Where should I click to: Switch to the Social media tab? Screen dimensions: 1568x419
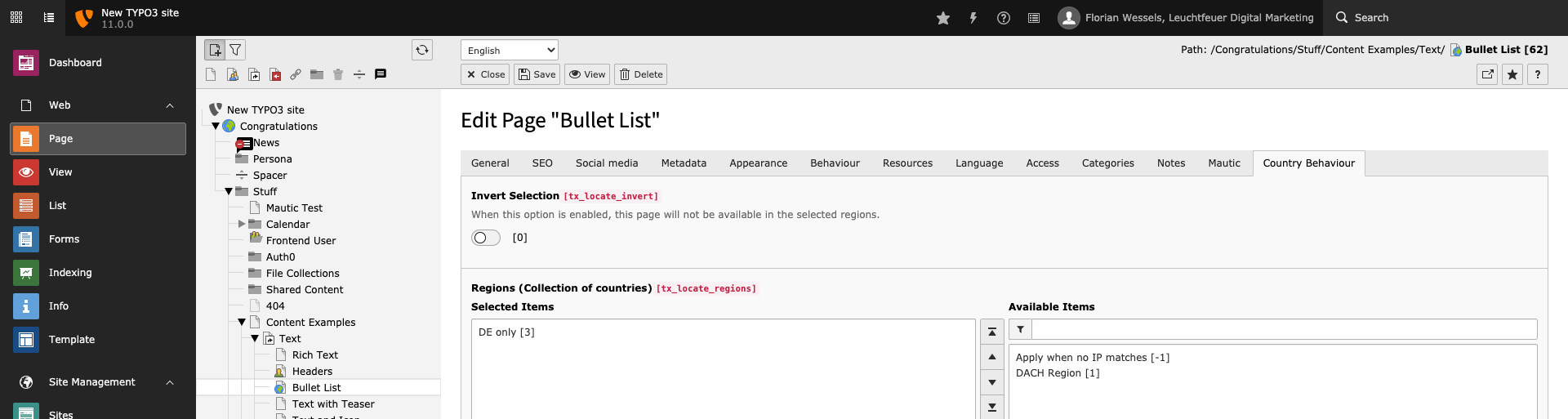tap(607, 163)
